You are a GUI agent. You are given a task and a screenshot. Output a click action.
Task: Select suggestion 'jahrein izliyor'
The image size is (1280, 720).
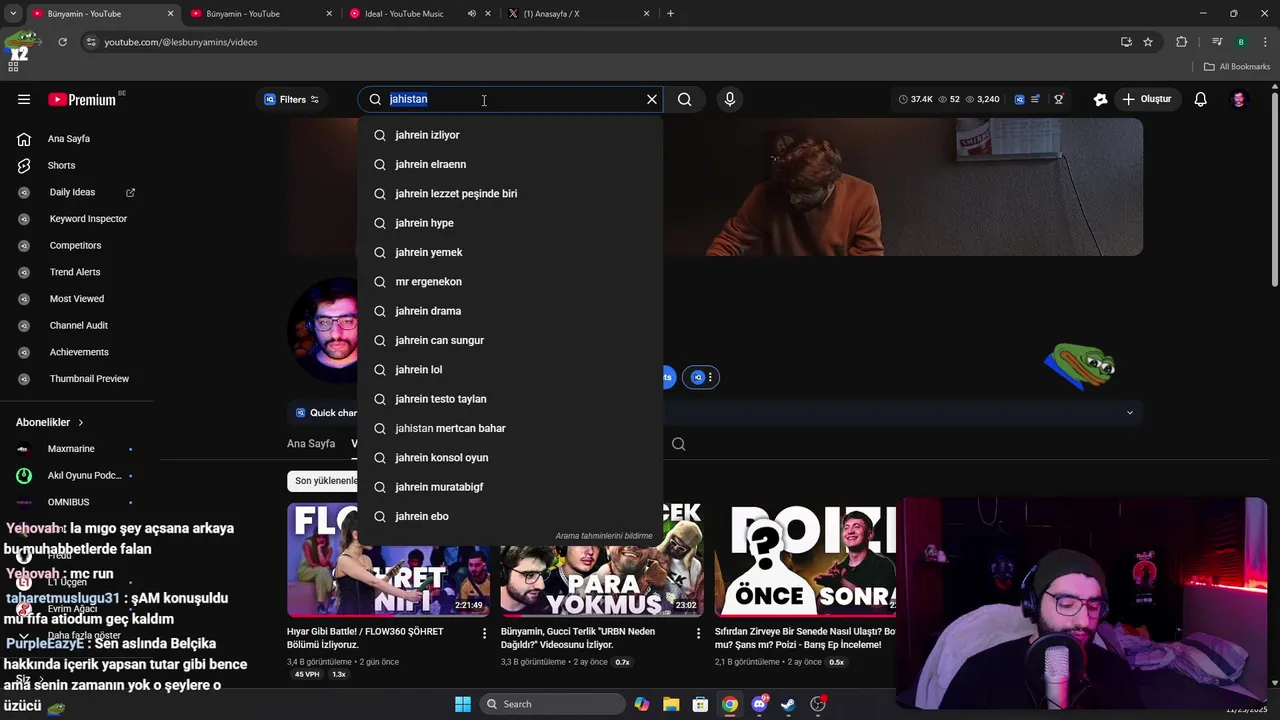[510, 135]
